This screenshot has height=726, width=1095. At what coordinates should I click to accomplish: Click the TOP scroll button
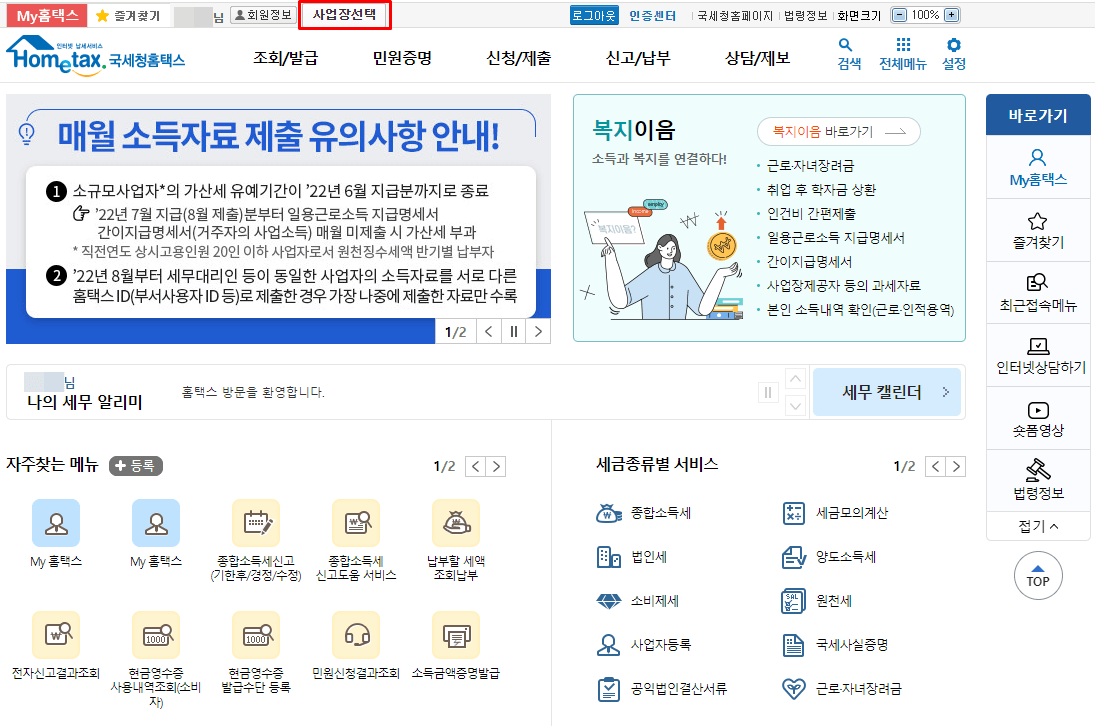[x=1038, y=576]
